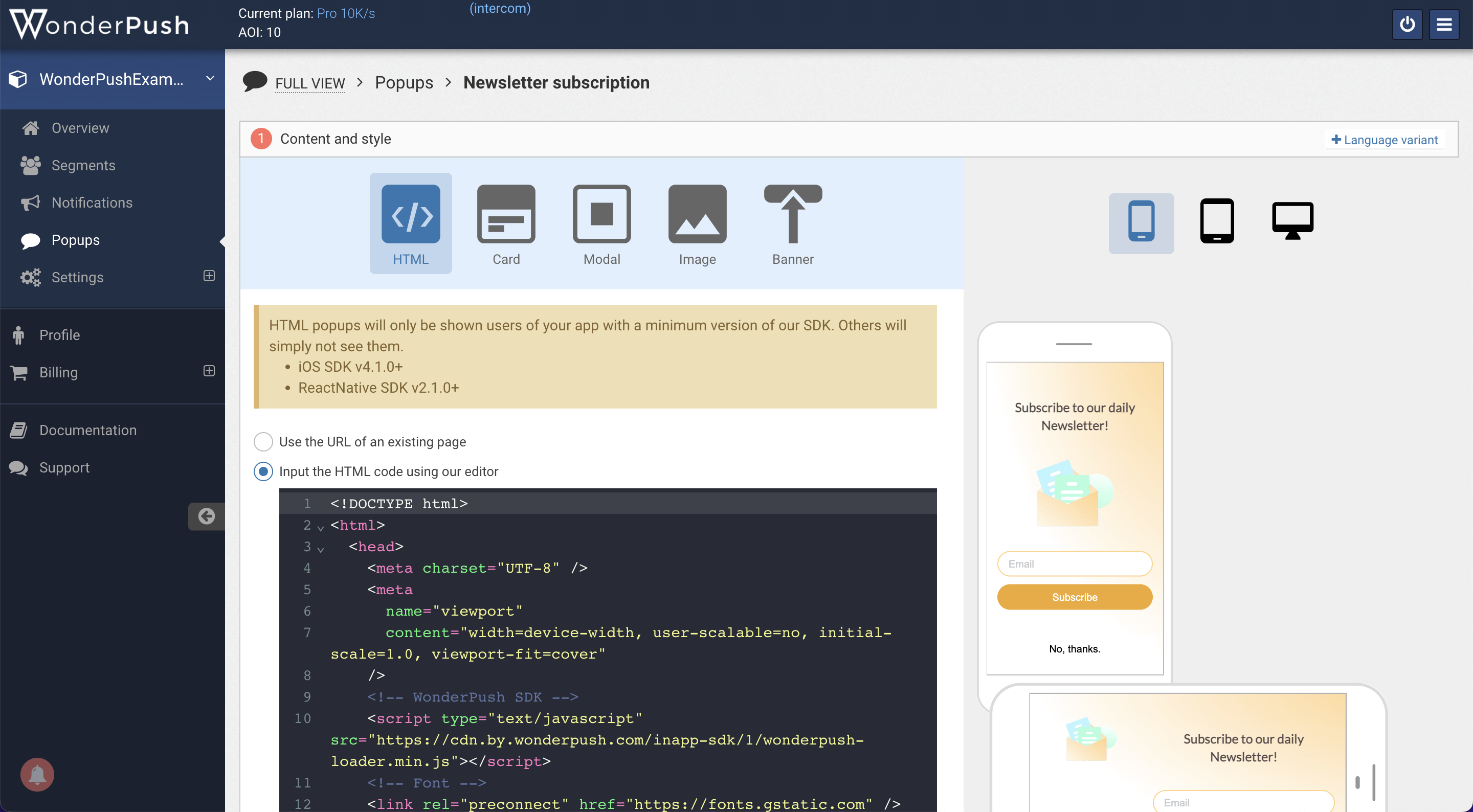
Task: Switch preview to tablet device
Action: pos(1217,221)
